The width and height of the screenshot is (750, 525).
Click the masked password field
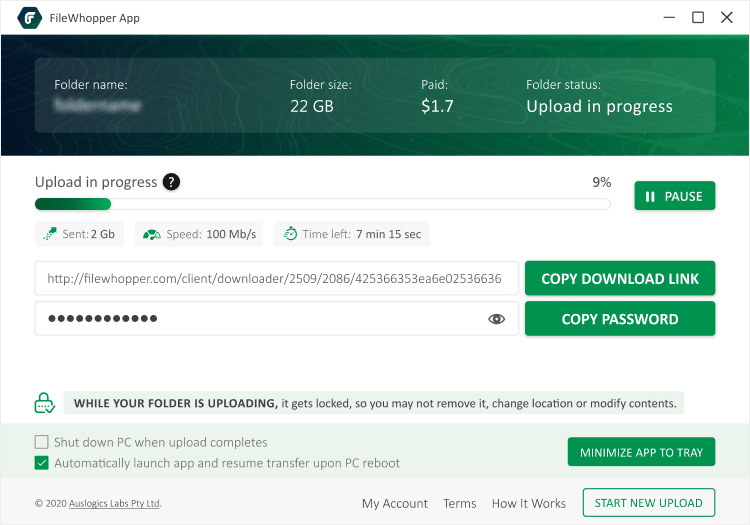coord(276,319)
